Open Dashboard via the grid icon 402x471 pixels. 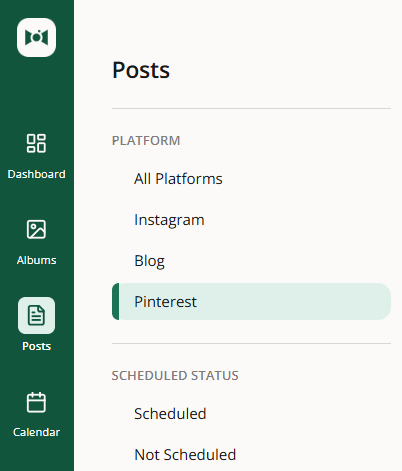36,143
